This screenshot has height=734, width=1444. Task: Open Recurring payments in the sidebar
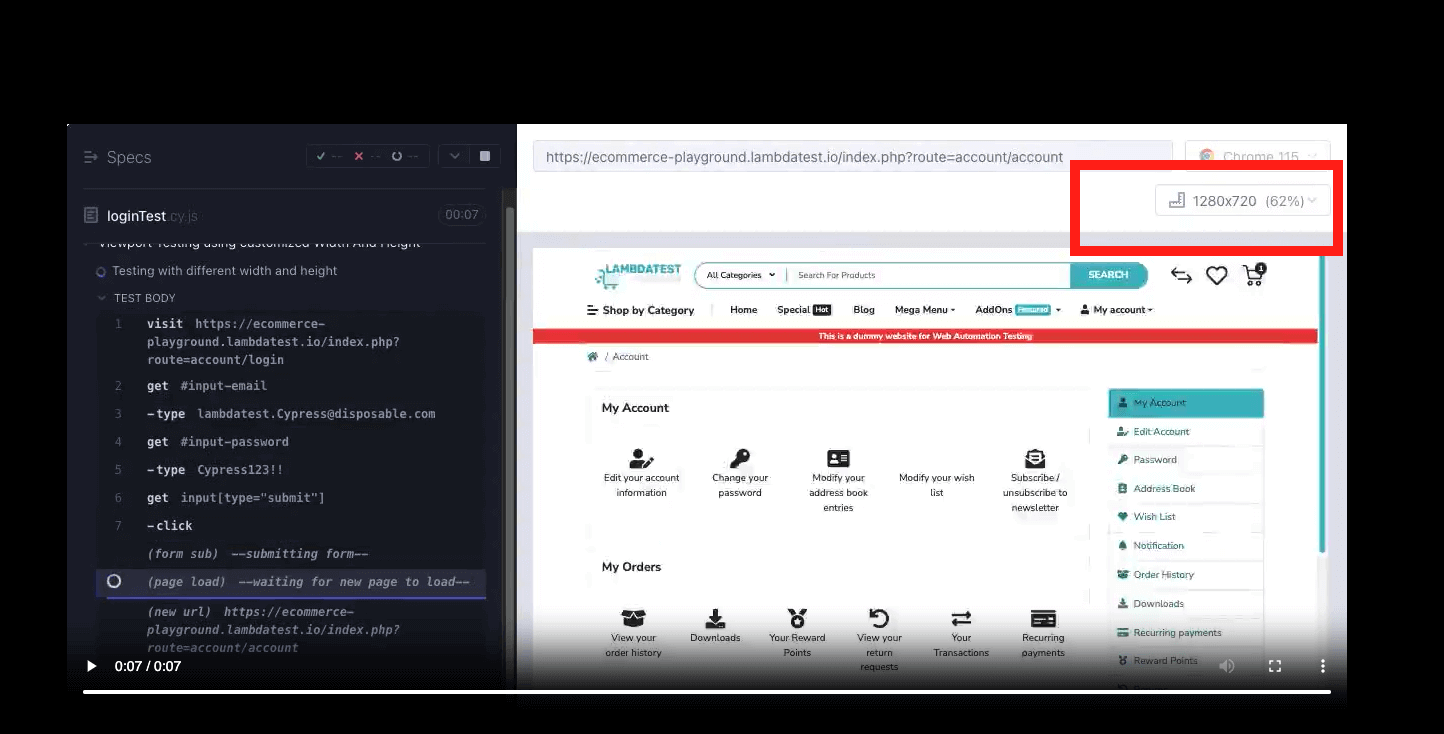click(1186, 633)
